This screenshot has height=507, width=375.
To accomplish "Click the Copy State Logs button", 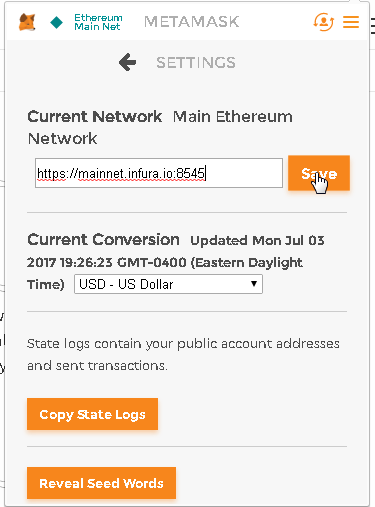I will pos(92,414).
